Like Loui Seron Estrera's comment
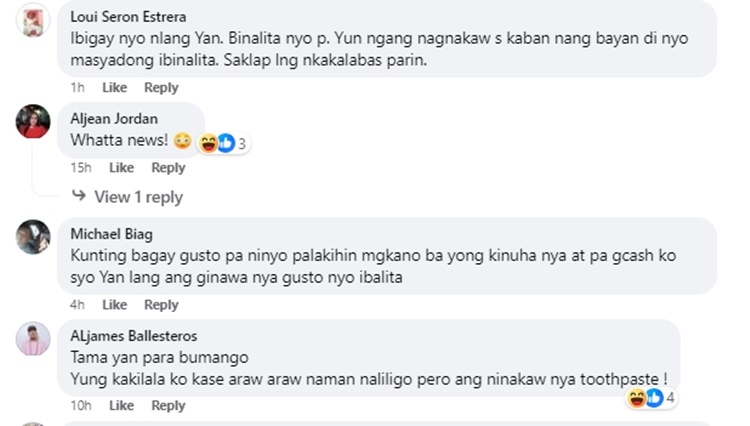Screen dimensions: 750x426 click(x=114, y=87)
